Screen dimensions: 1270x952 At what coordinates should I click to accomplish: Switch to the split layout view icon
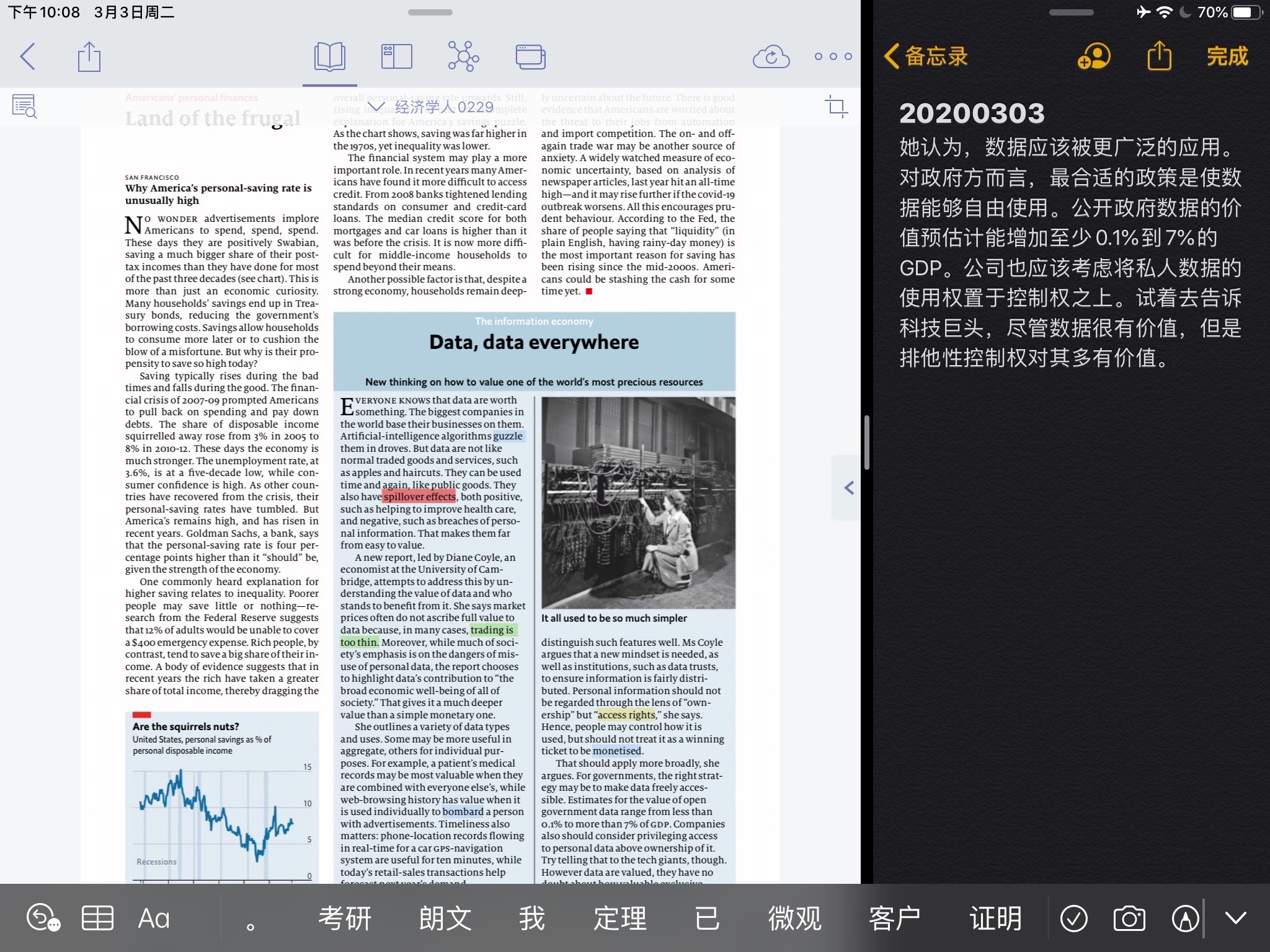[x=396, y=56]
